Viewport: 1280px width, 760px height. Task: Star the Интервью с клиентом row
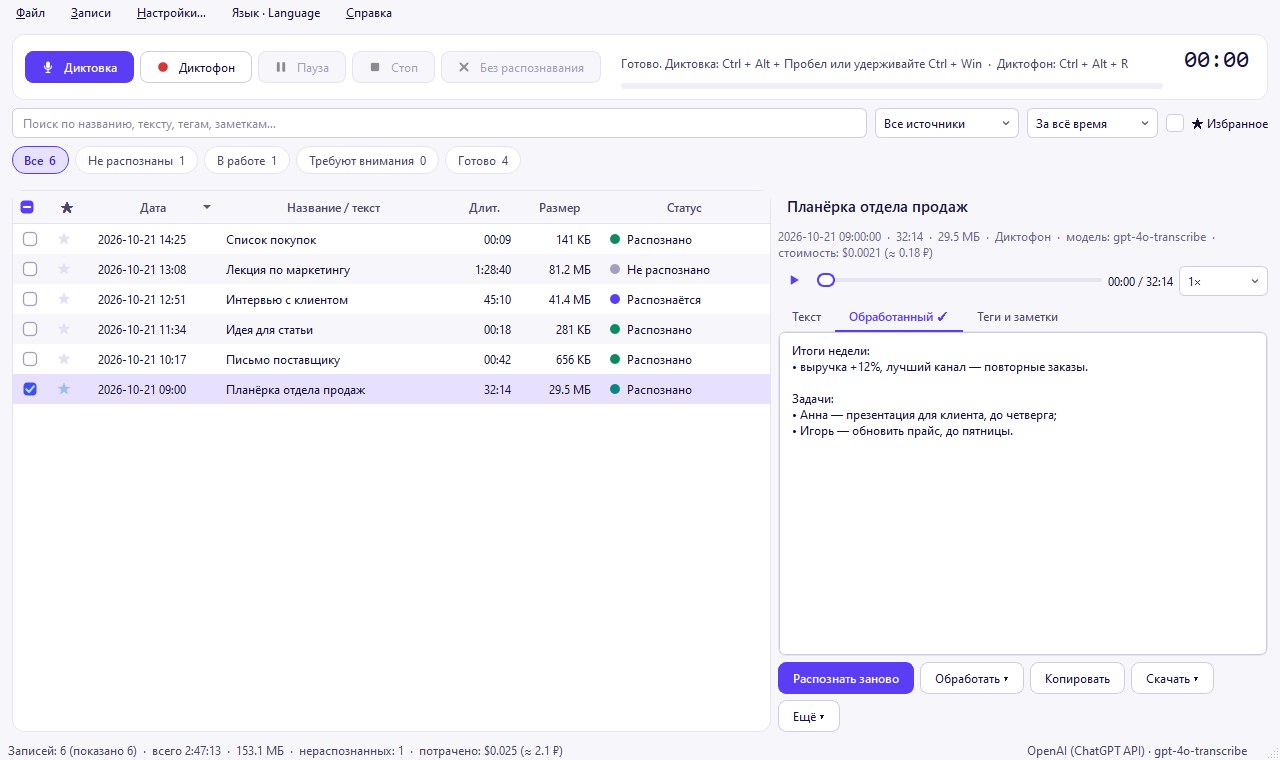(65, 299)
